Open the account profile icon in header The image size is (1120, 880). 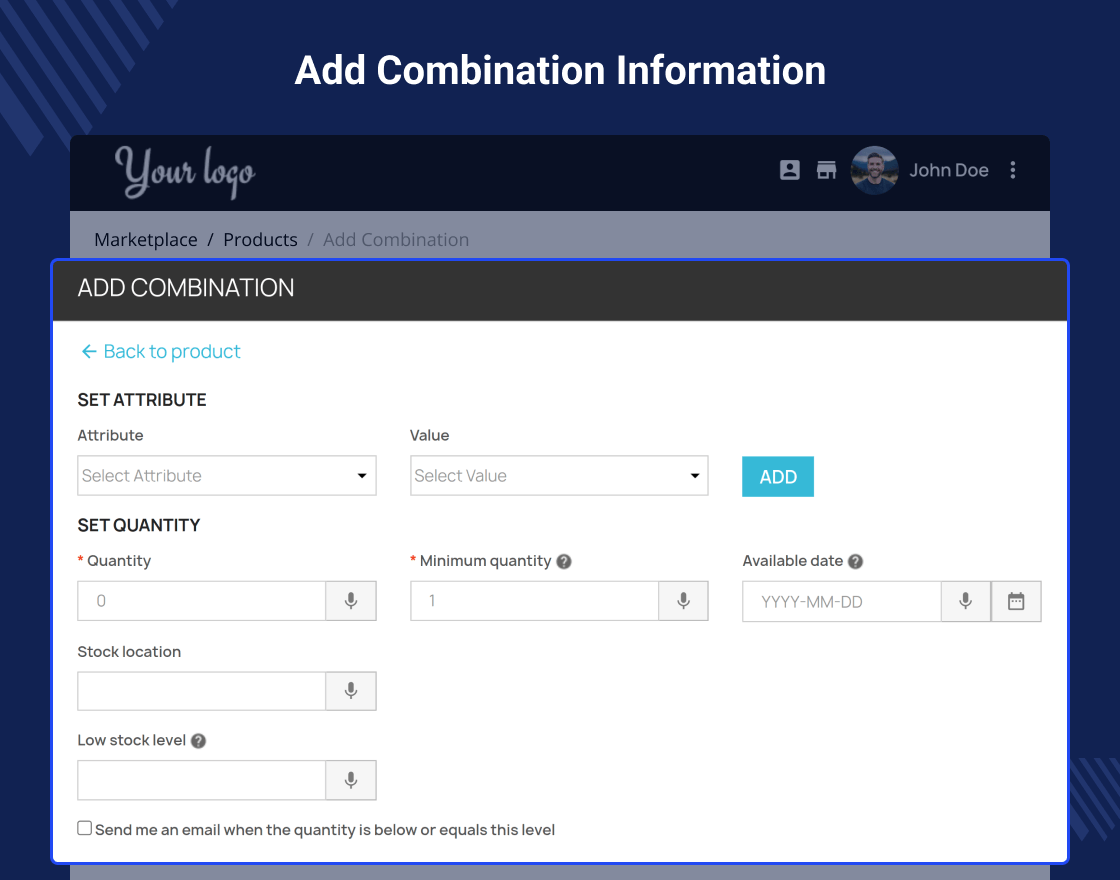coord(789,170)
